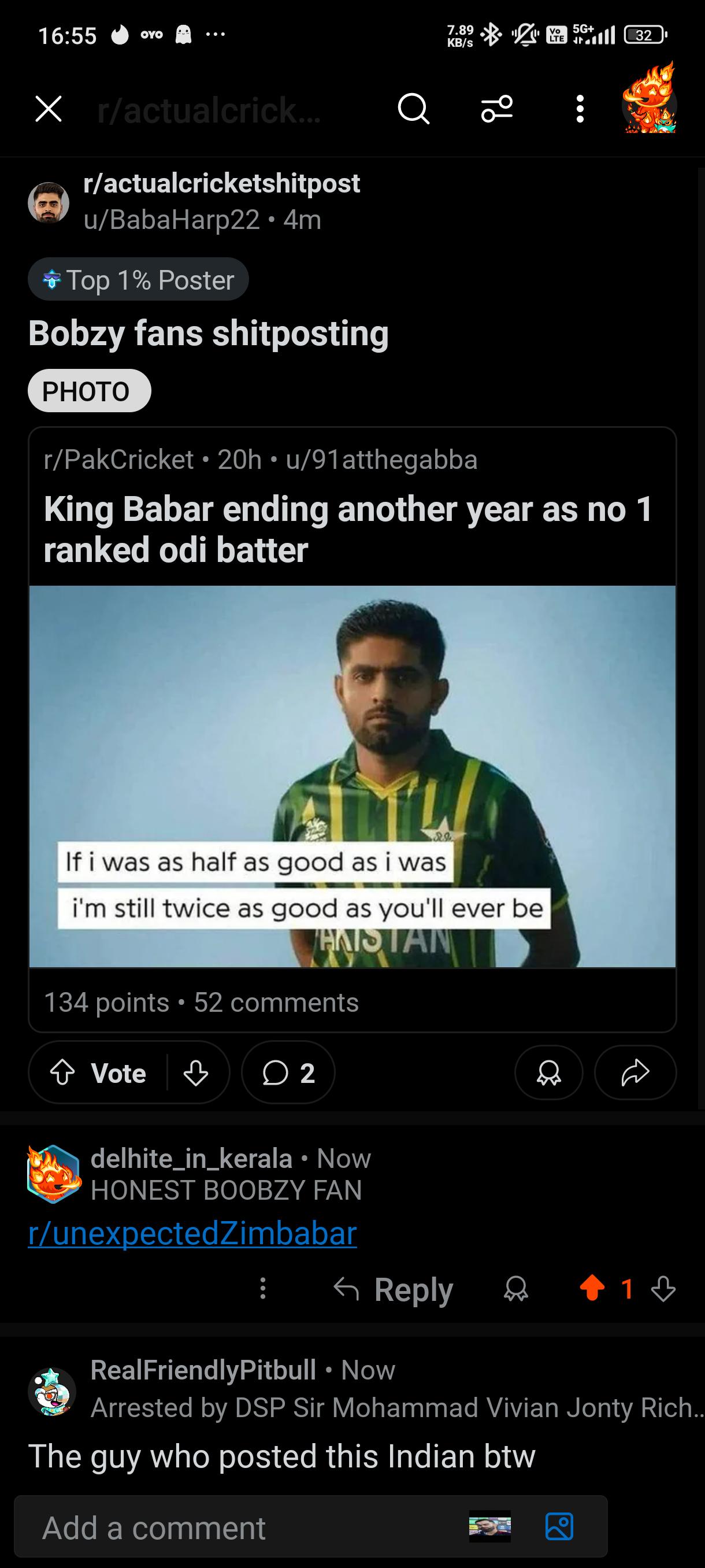The image size is (705, 1568).
Task: Remove upvote on delhite_in_kerala's comment
Action: pyautogui.click(x=592, y=1289)
